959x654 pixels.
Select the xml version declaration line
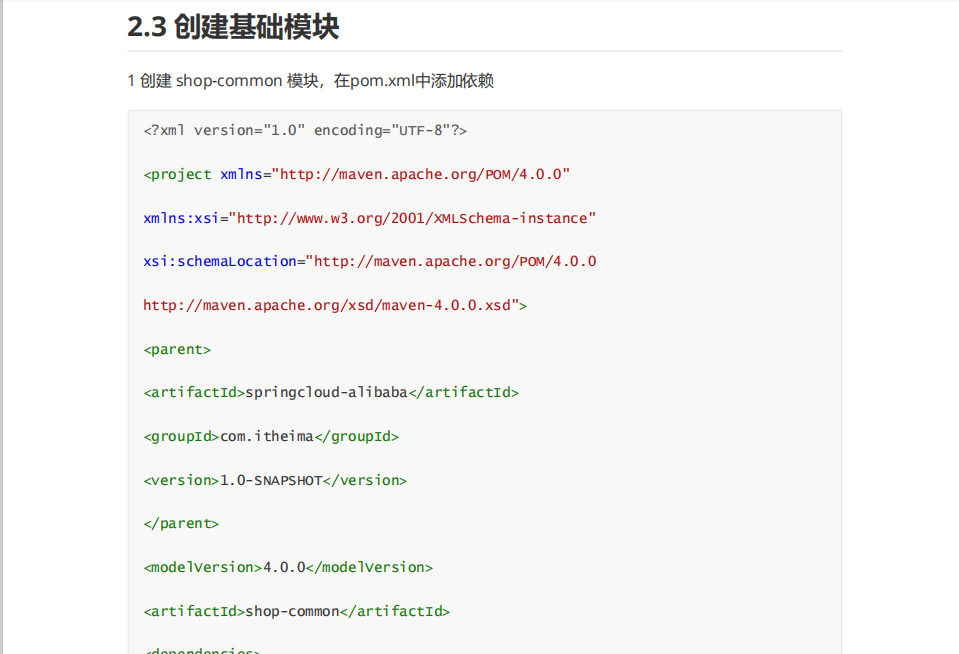coord(305,130)
